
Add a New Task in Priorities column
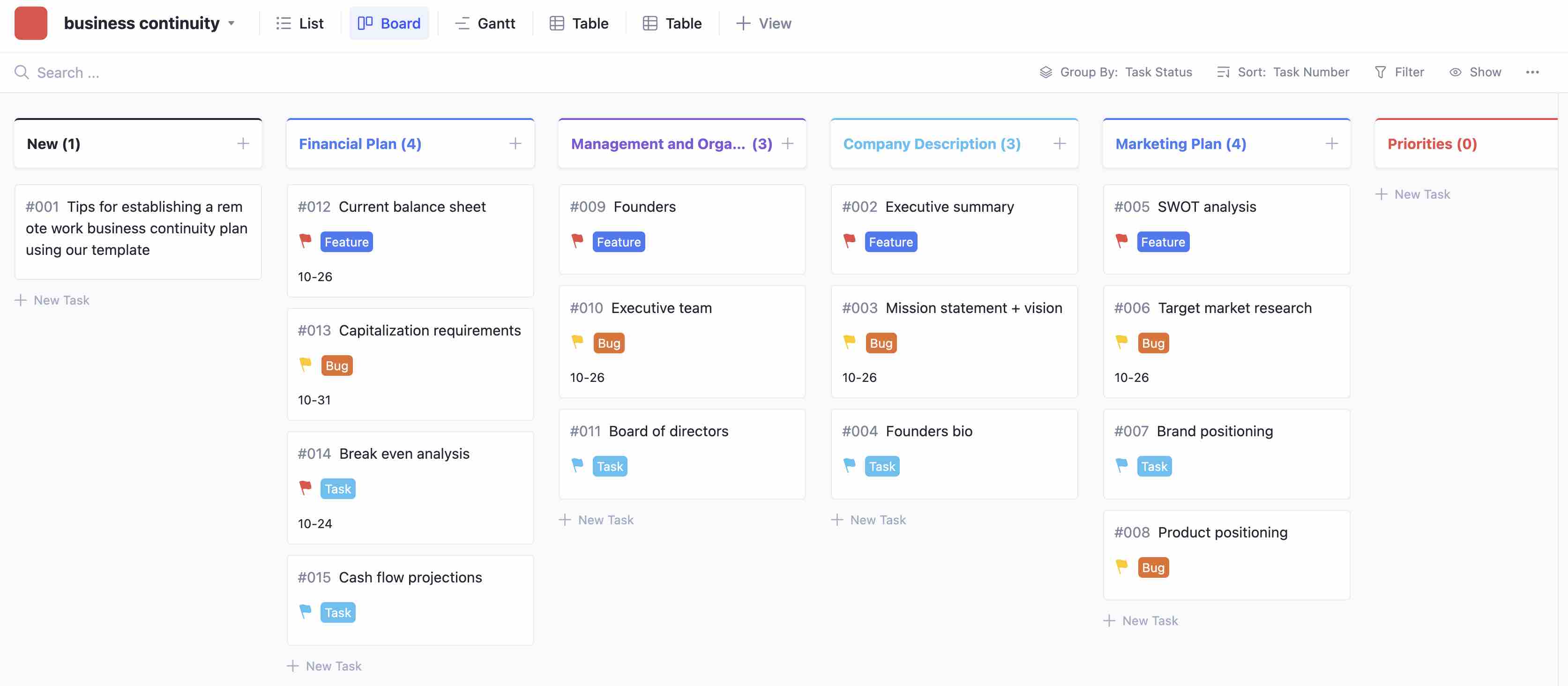point(1414,194)
